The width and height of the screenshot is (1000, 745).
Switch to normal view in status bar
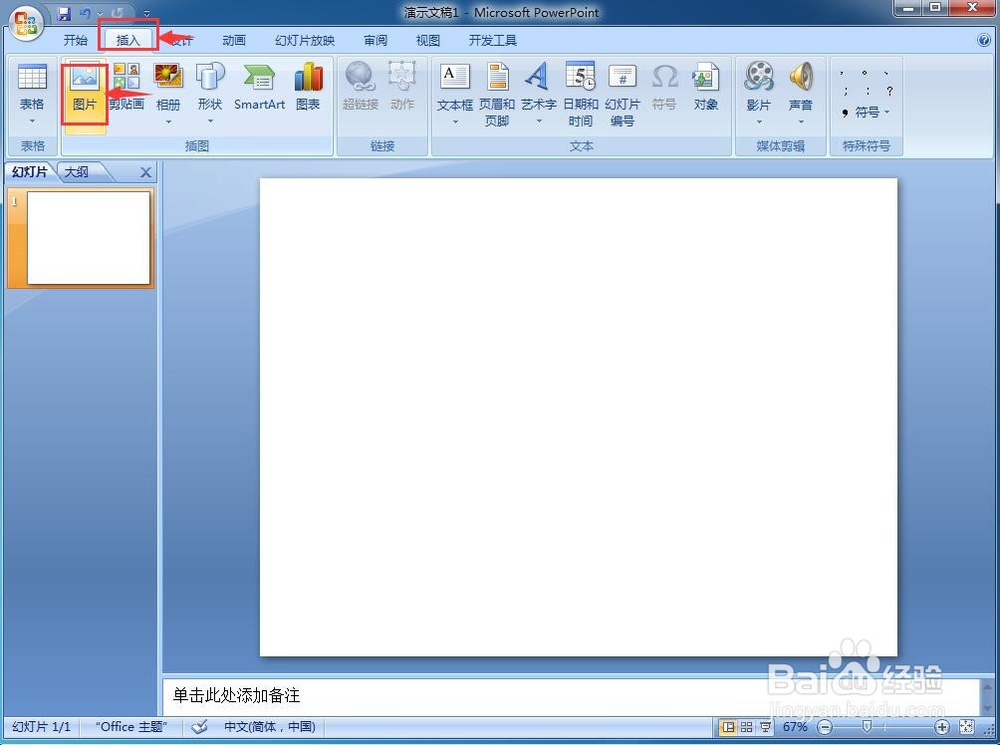728,727
